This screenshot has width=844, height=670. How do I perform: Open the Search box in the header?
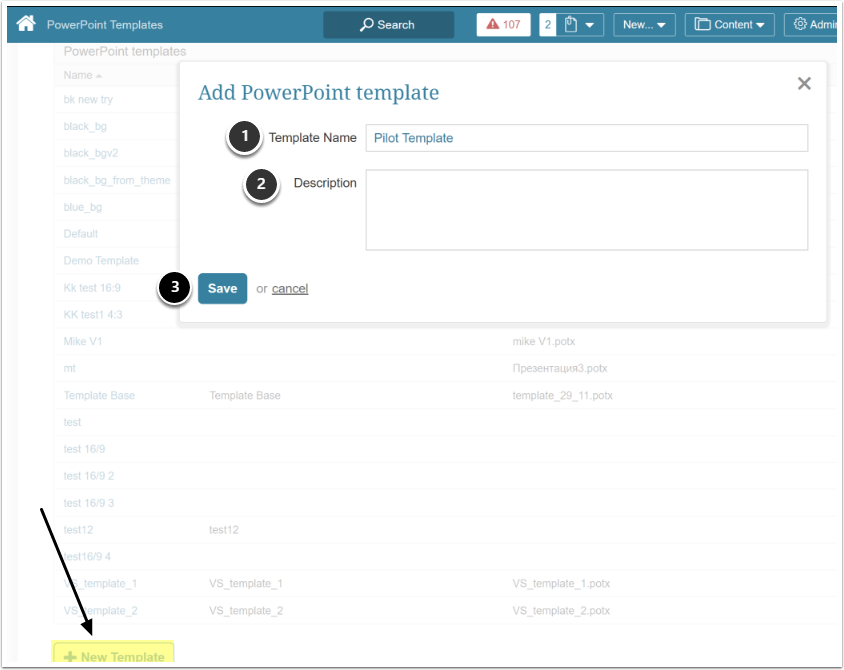388,24
